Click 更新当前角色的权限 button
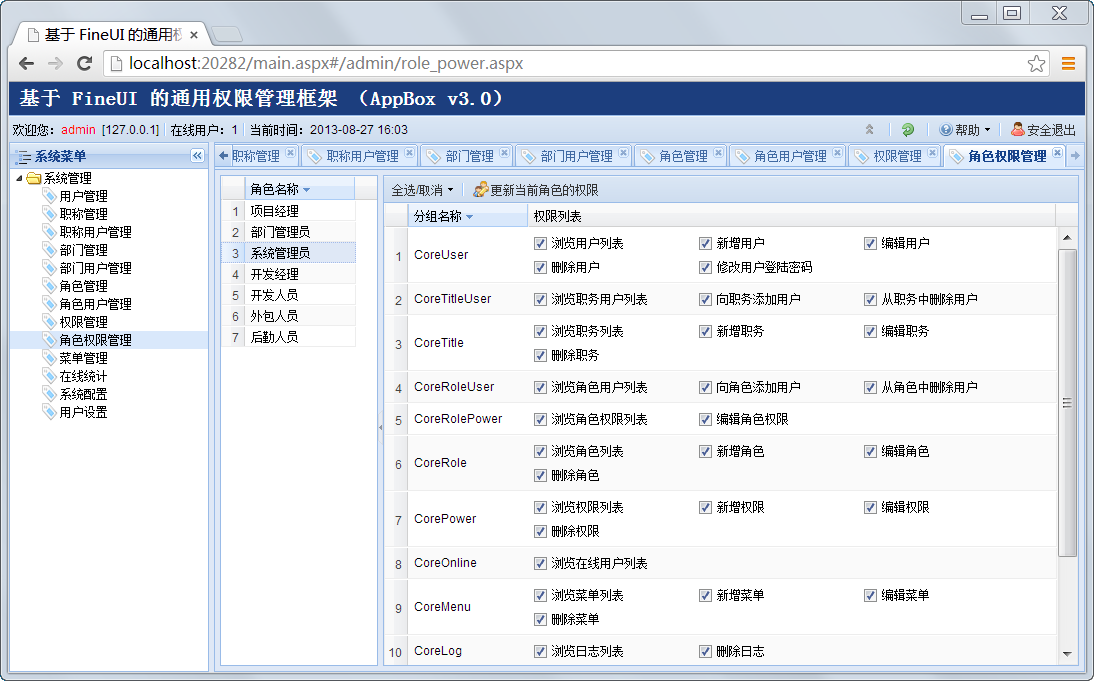The width and height of the screenshot is (1094, 681). pyautogui.click(x=536, y=190)
